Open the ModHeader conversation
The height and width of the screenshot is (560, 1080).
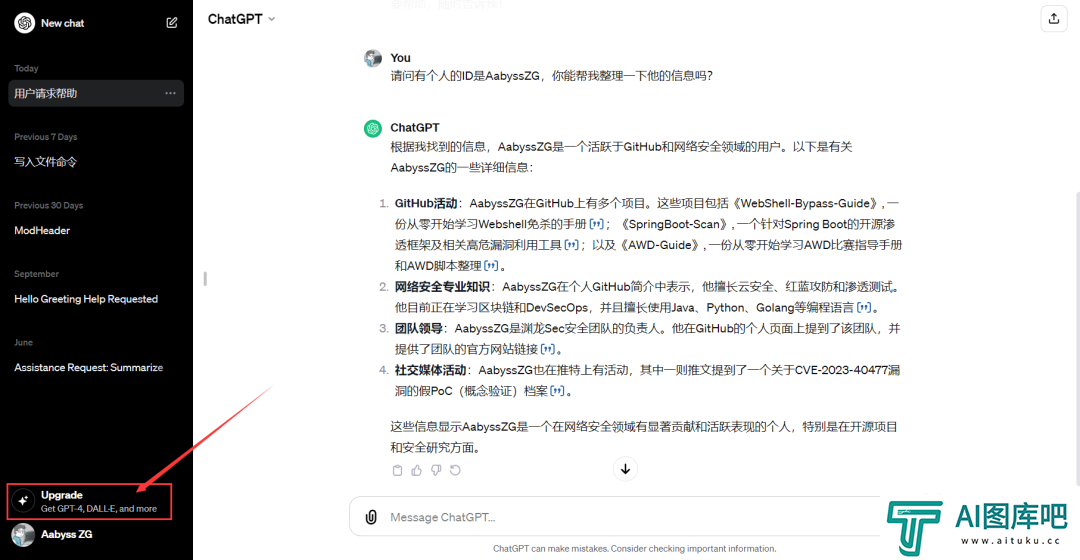coord(42,230)
